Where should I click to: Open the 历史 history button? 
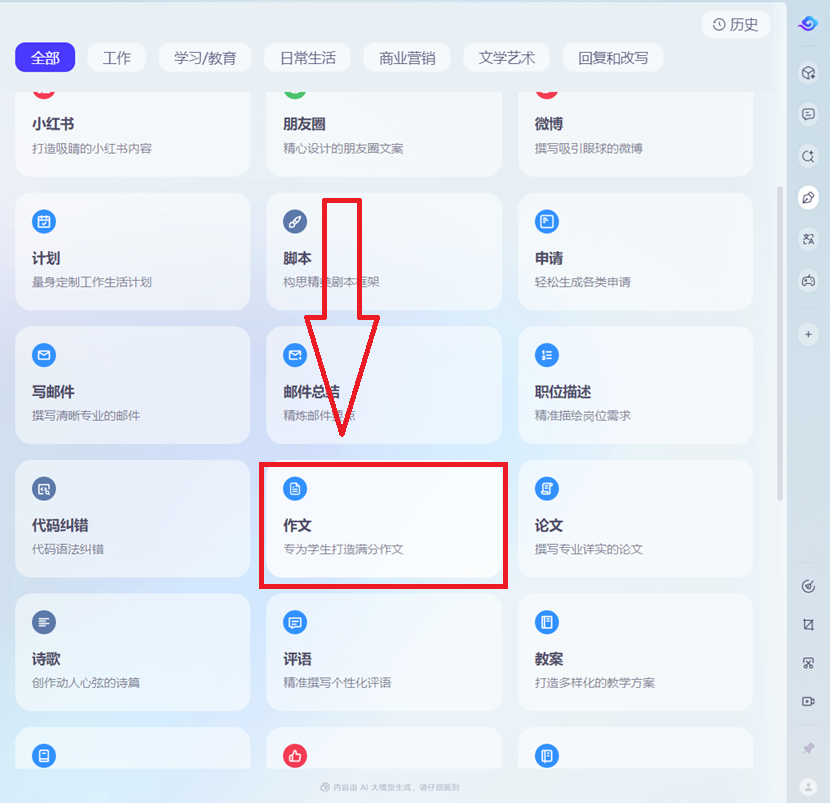[736, 24]
